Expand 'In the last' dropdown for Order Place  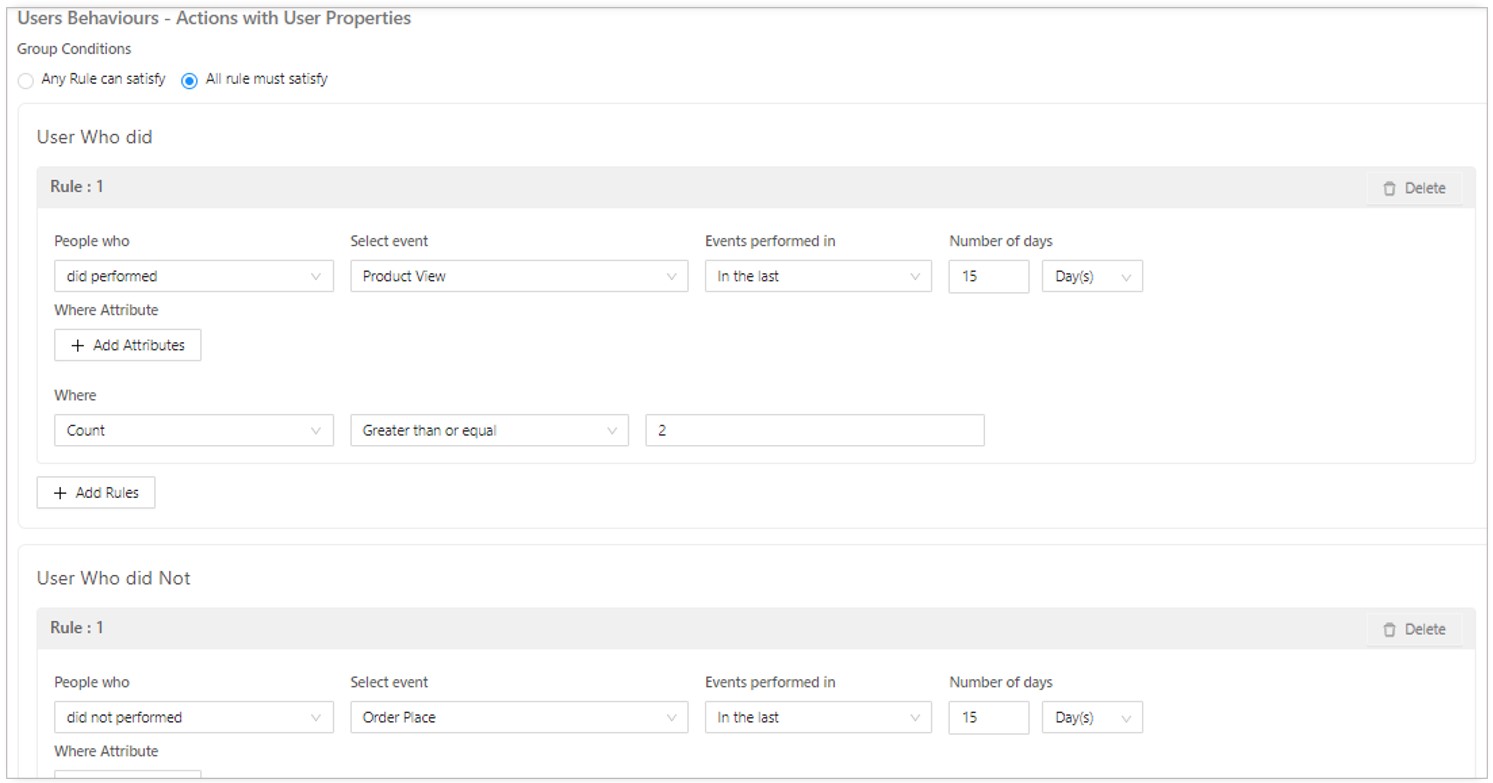pyautogui.click(x=817, y=717)
